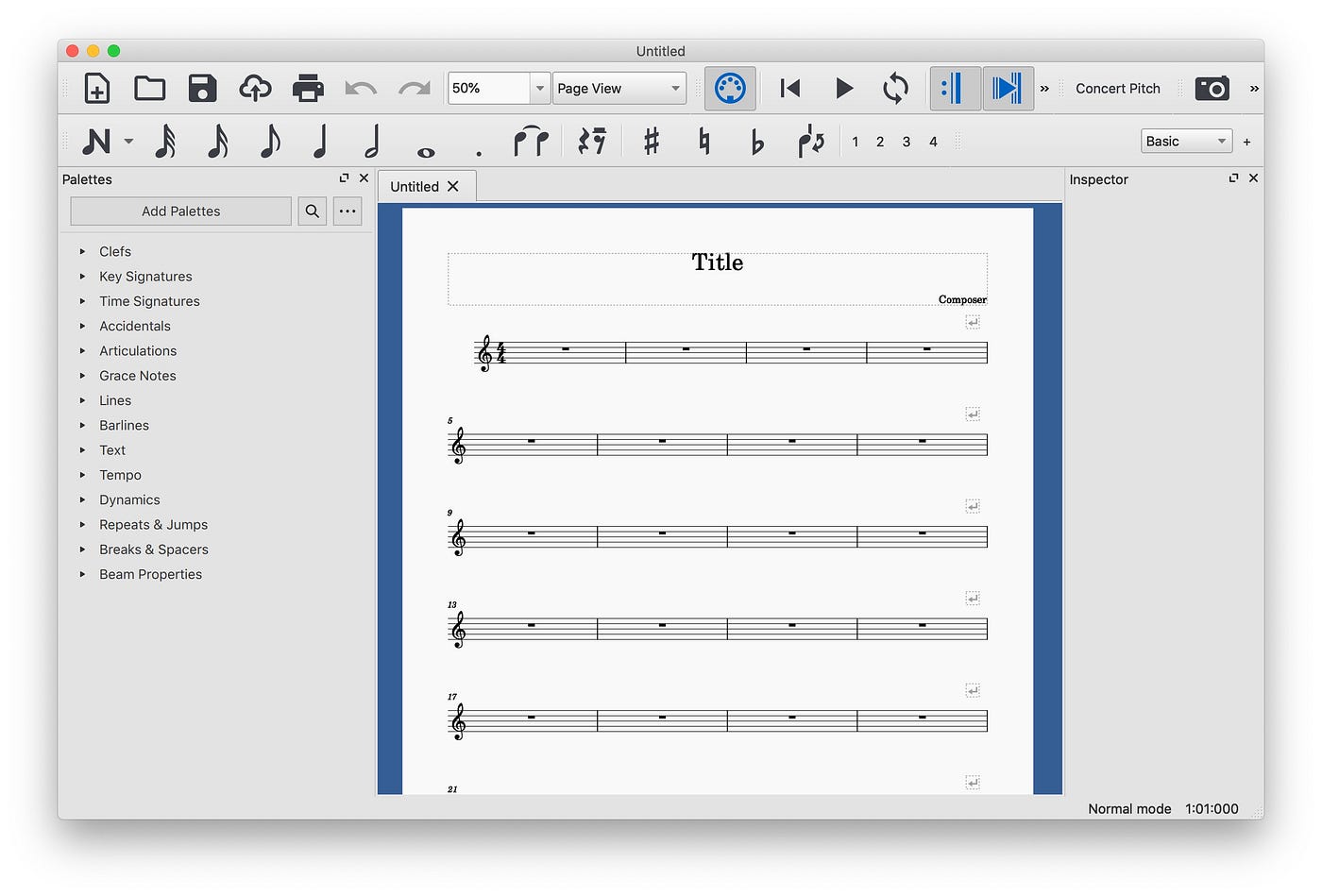Image resolution: width=1322 pixels, height=896 pixels.
Task: Apply a sharp accidental
Action: point(652,141)
